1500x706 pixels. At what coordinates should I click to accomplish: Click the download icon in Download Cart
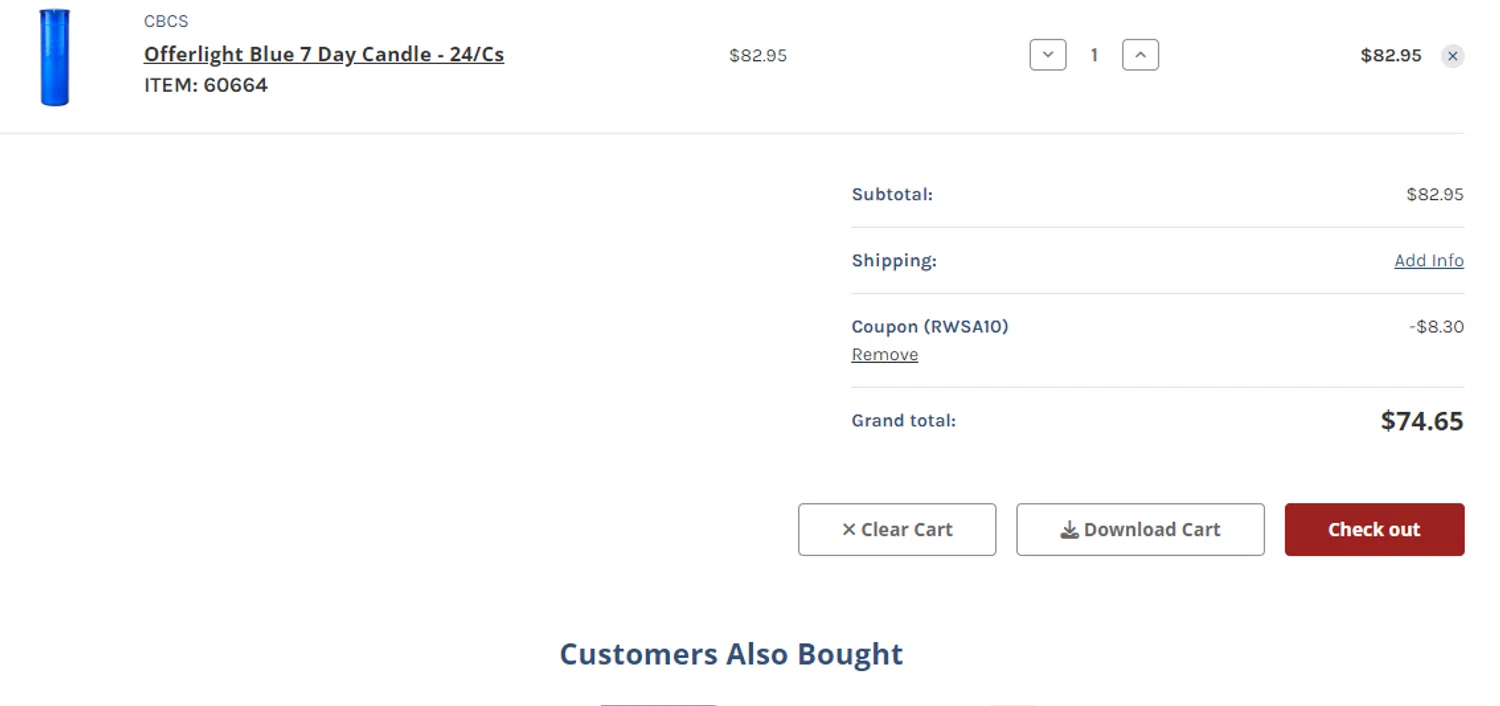(1069, 530)
